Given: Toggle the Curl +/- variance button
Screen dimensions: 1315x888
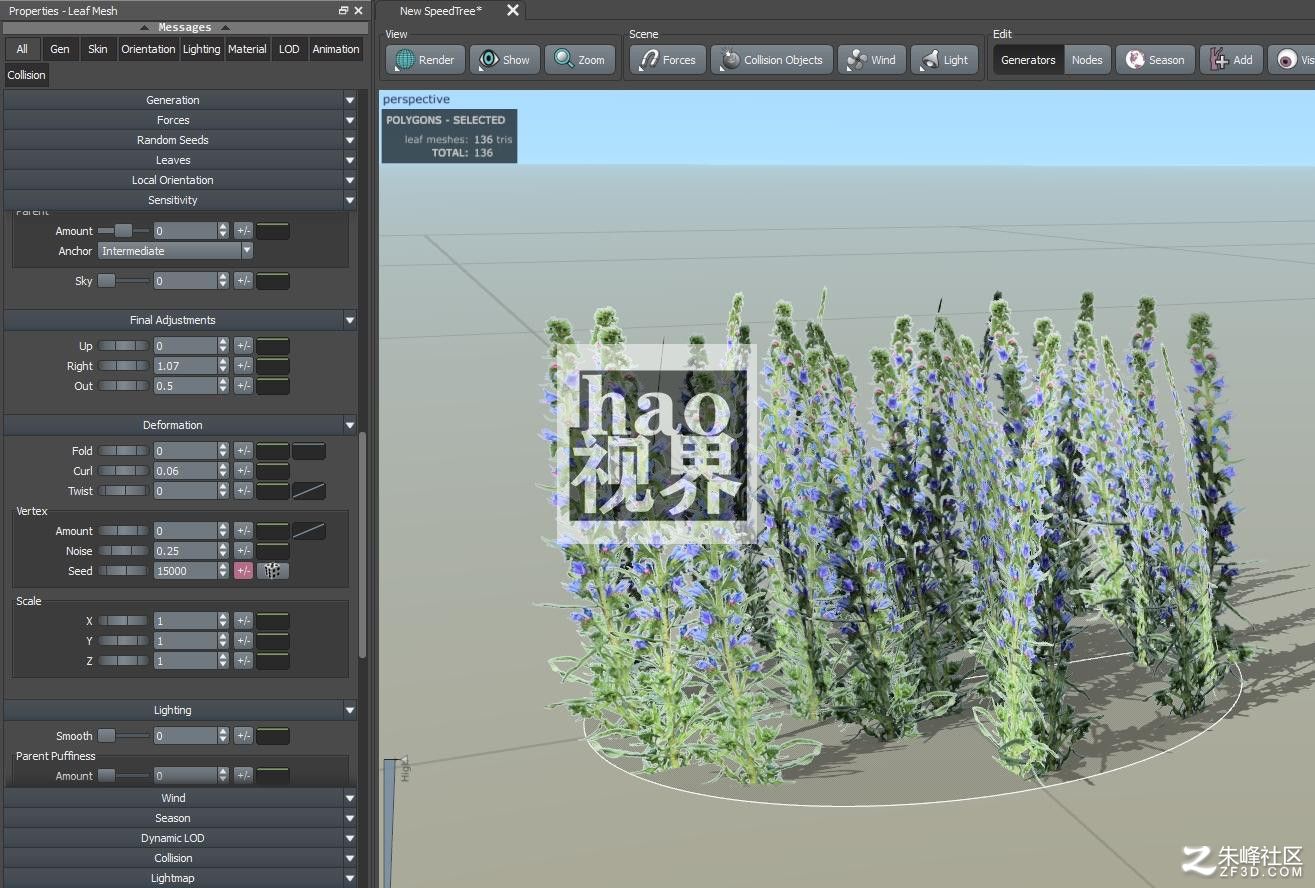Looking at the screenshot, I should click(x=243, y=471).
